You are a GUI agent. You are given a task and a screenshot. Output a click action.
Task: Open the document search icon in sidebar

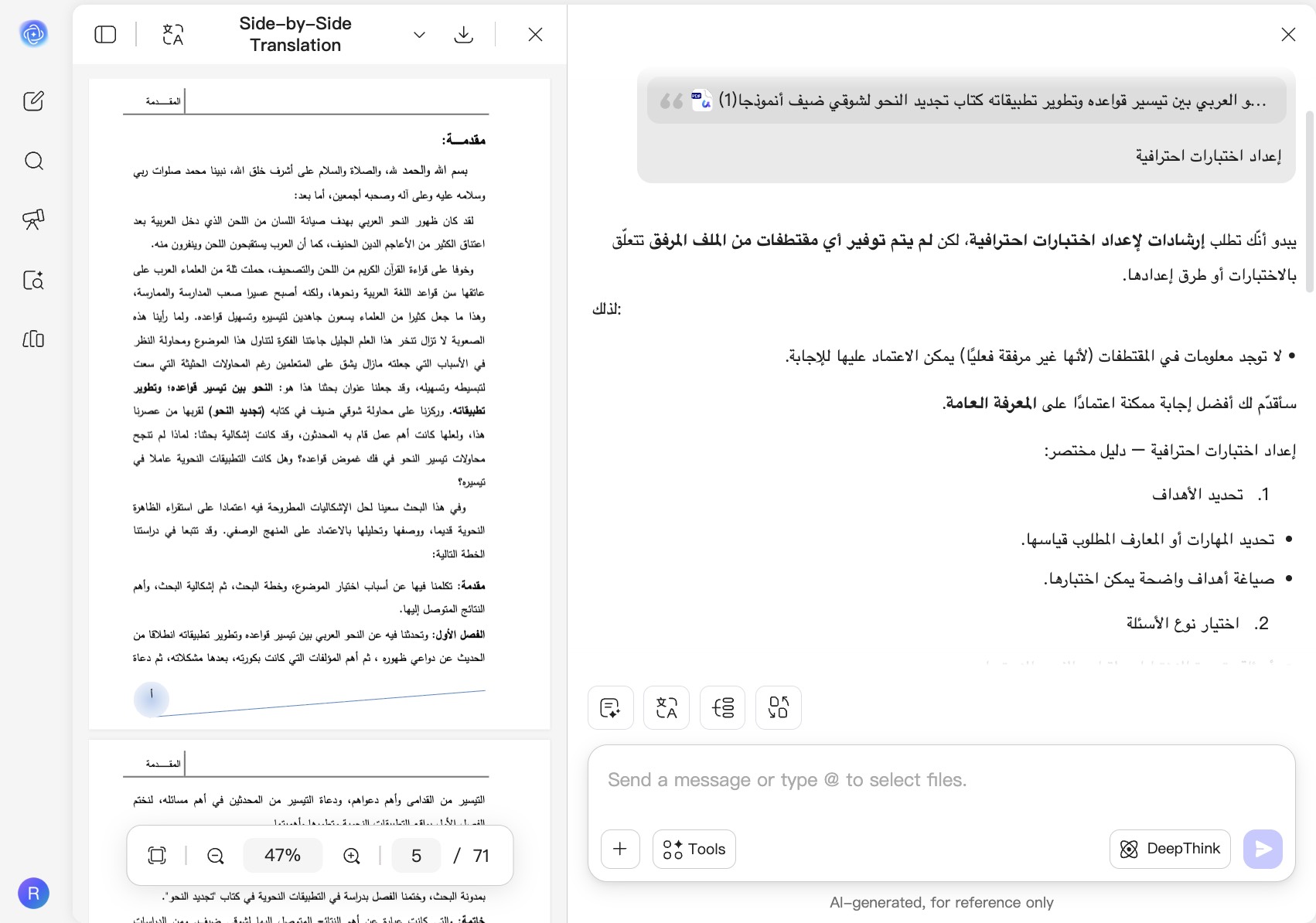pos(33,279)
